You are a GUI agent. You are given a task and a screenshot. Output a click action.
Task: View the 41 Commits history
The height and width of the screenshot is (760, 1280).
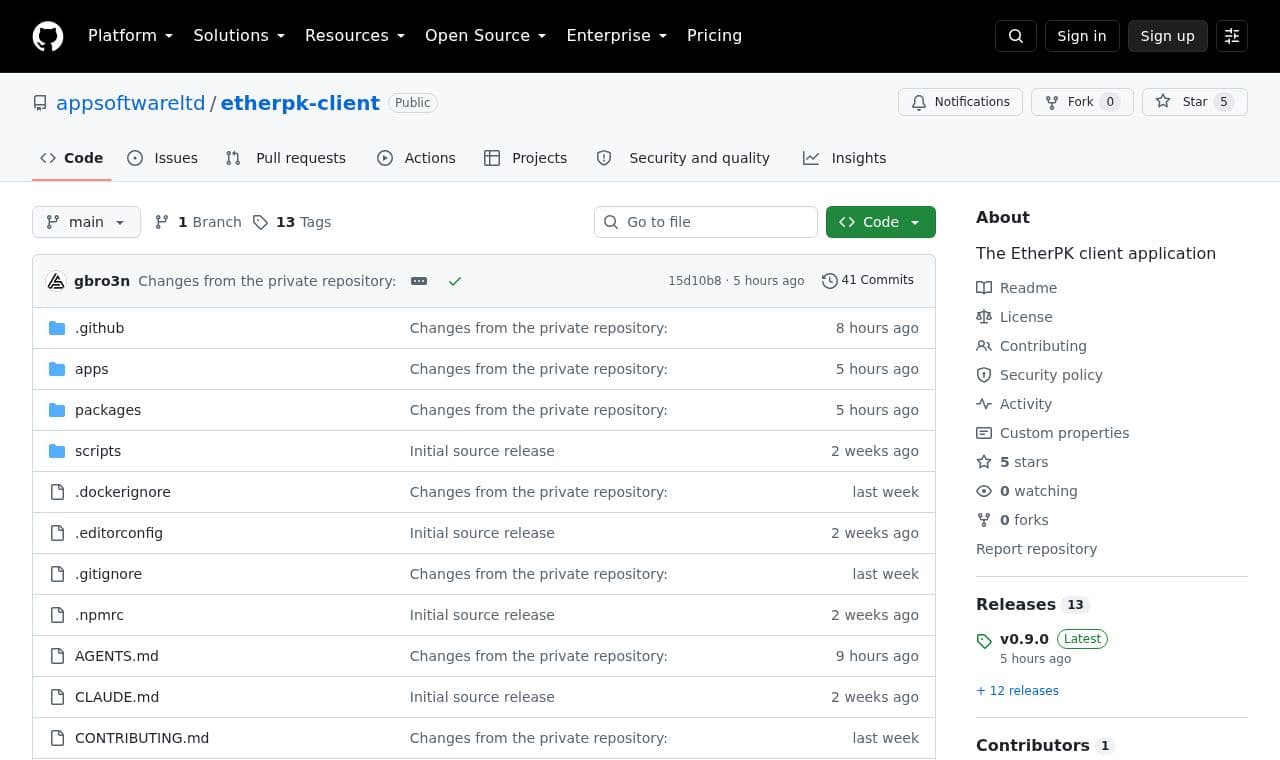868,280
